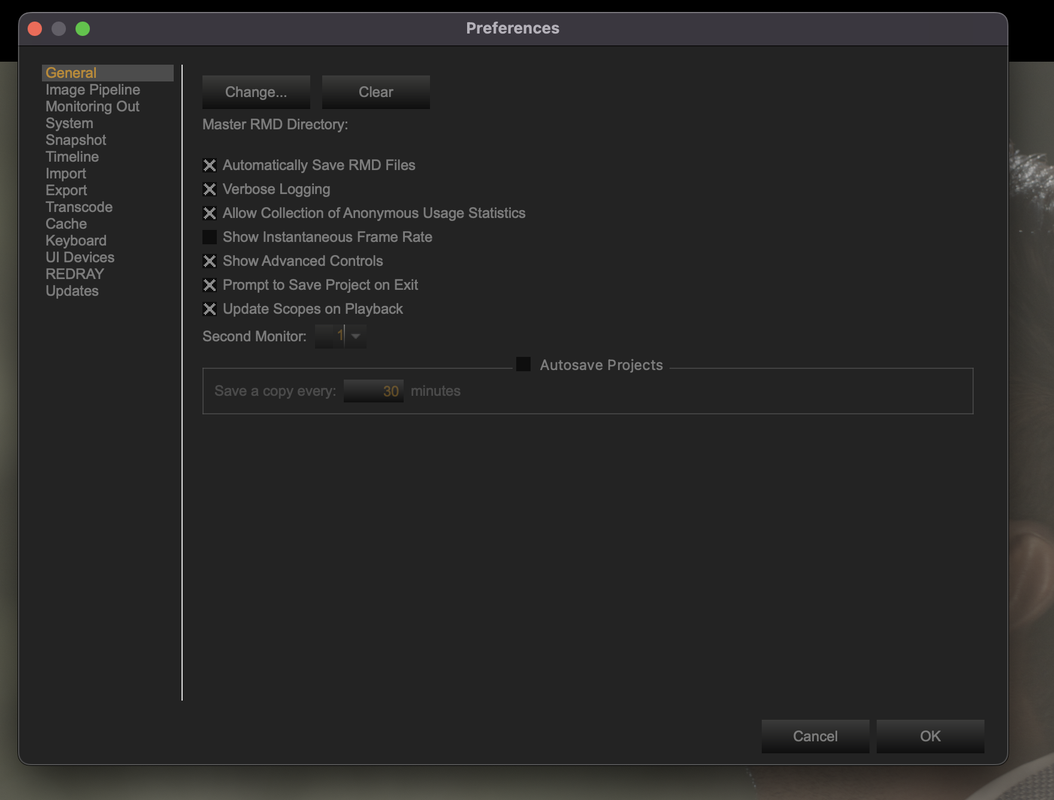Uncheck Prompt to Save Project on Exit
The image size is (1054, 800).
coord(210,285)
